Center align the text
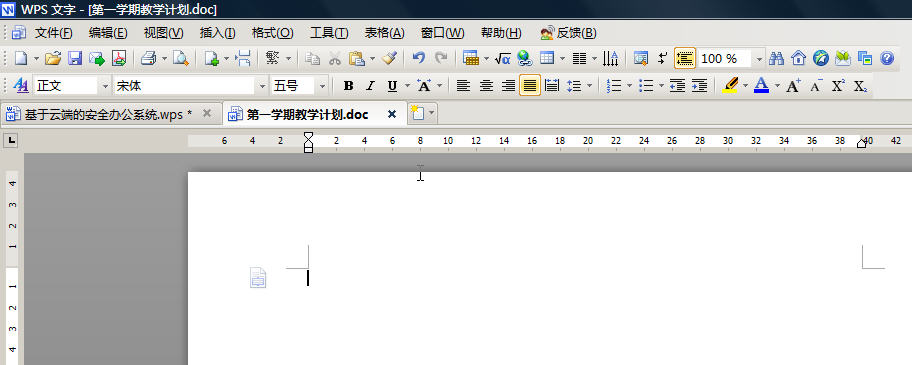The image size is (912, 365). 486,86
